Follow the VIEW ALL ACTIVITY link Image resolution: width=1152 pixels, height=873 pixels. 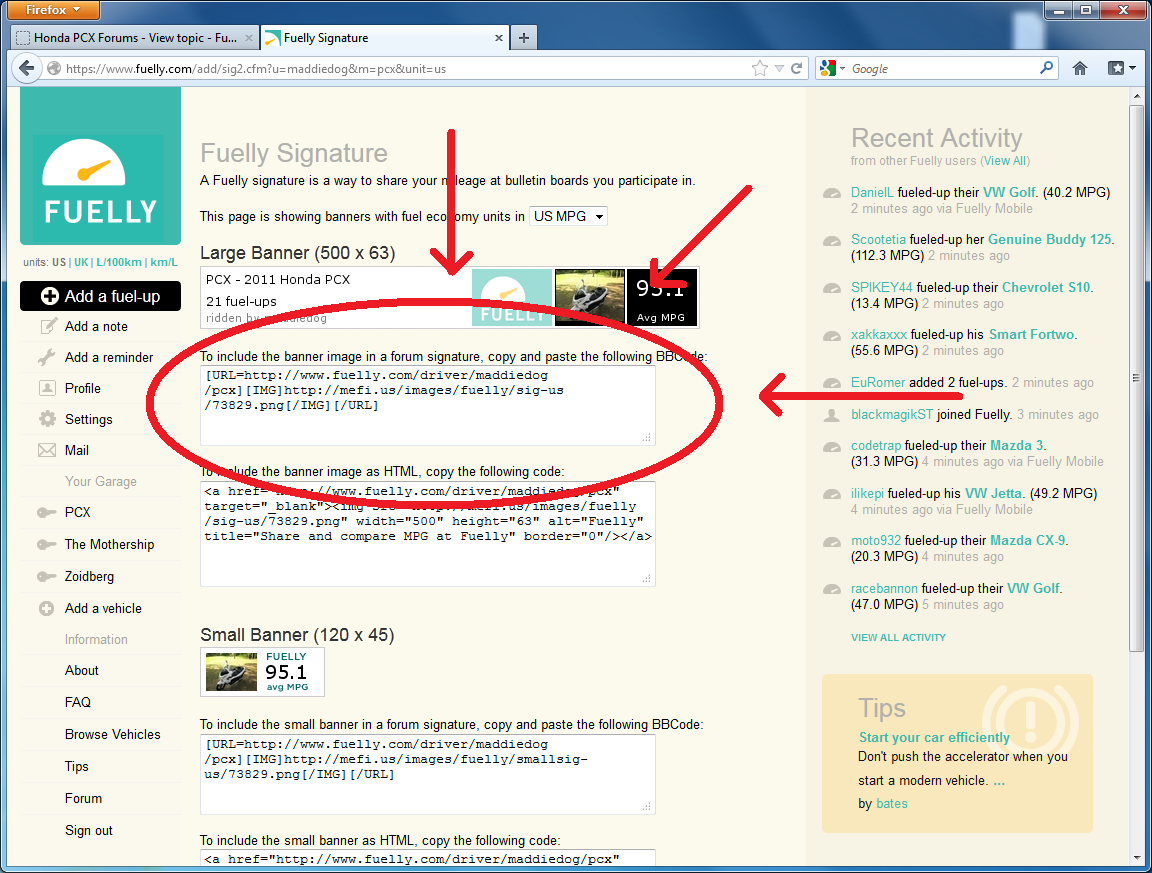click(898, 637)
